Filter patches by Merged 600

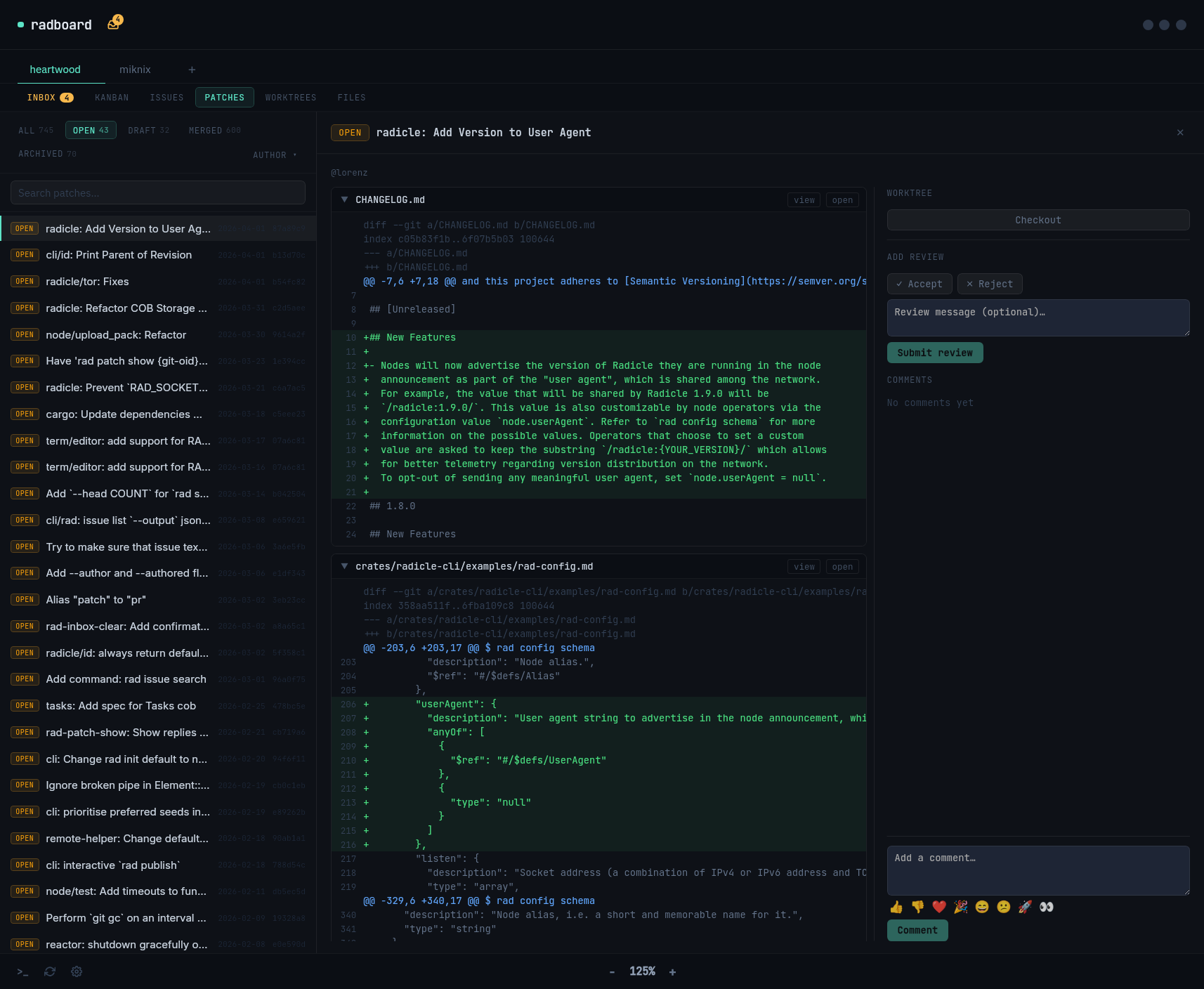215,131
